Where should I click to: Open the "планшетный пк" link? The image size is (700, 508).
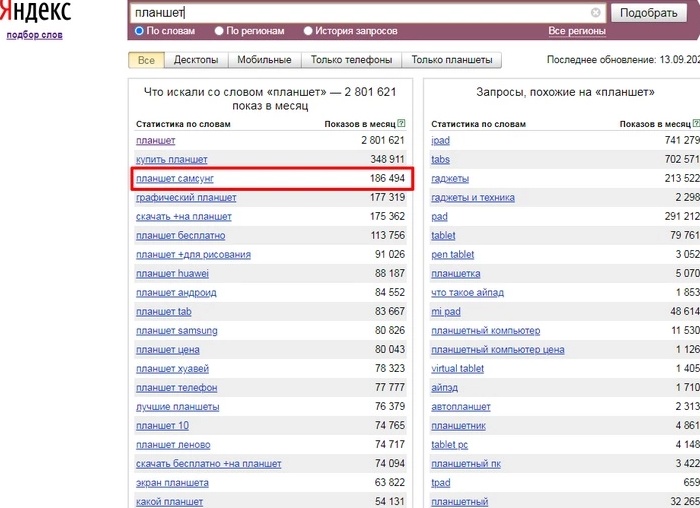coord(466,464)
